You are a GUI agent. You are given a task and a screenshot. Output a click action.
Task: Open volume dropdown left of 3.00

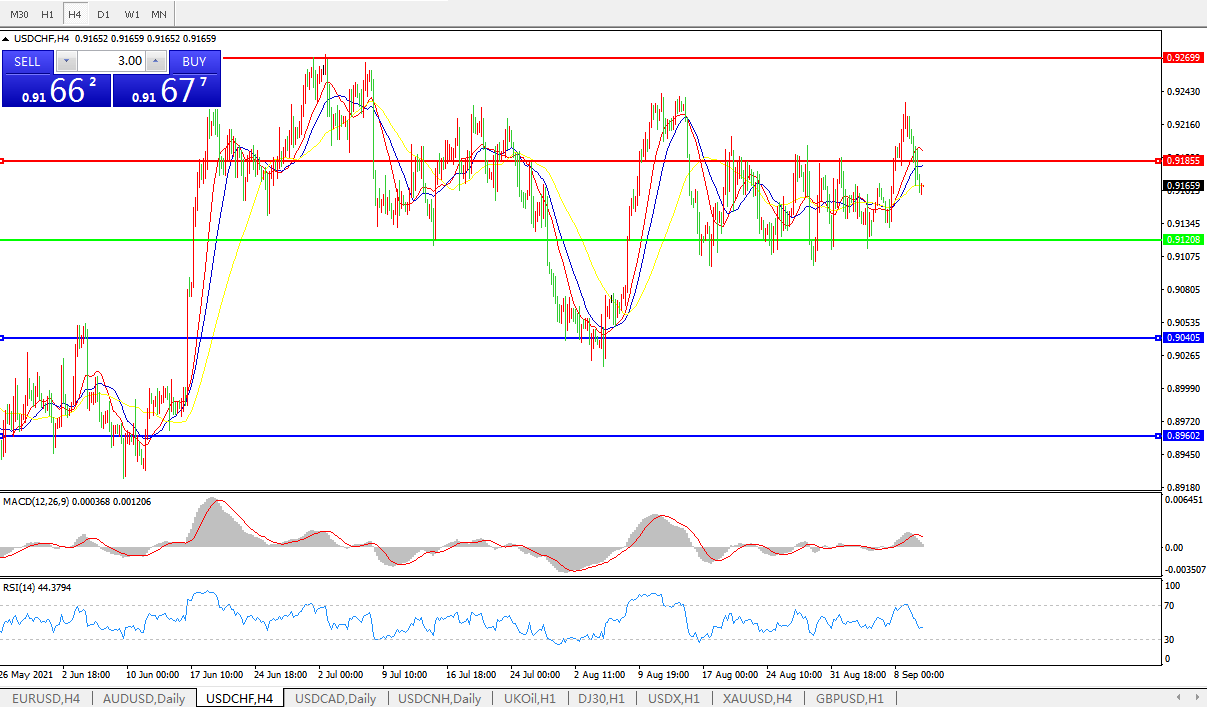pyautogui.click(x=66, y=61)
